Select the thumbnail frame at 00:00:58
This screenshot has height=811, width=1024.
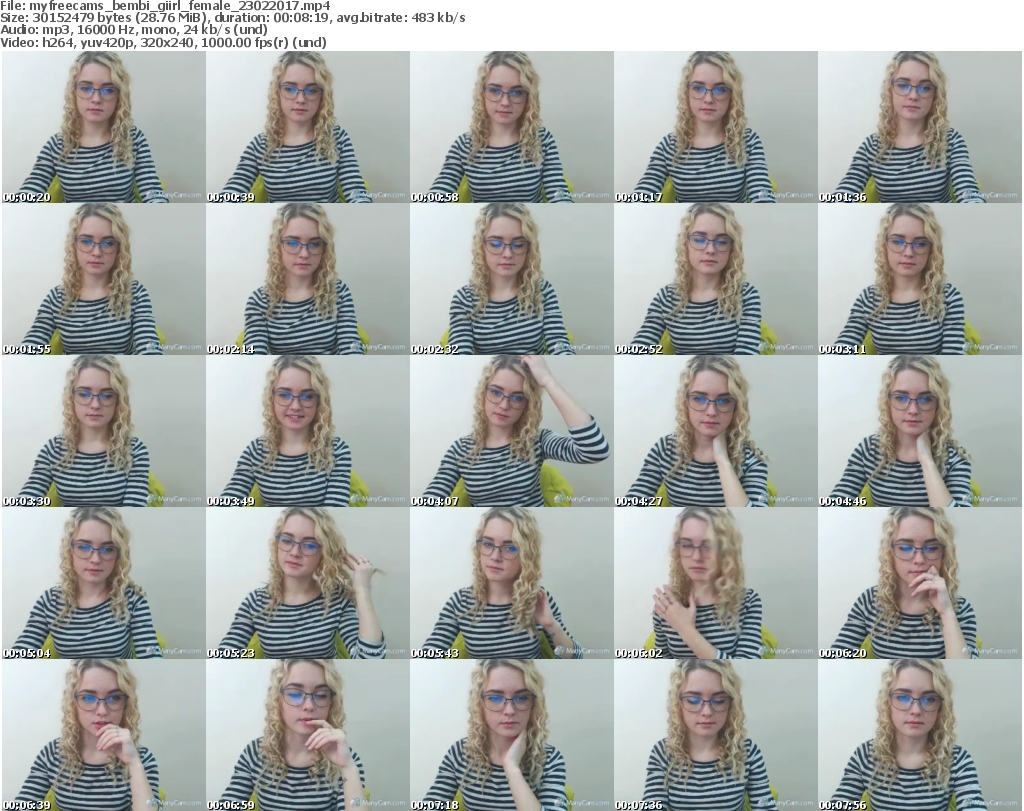pos(511,127)
